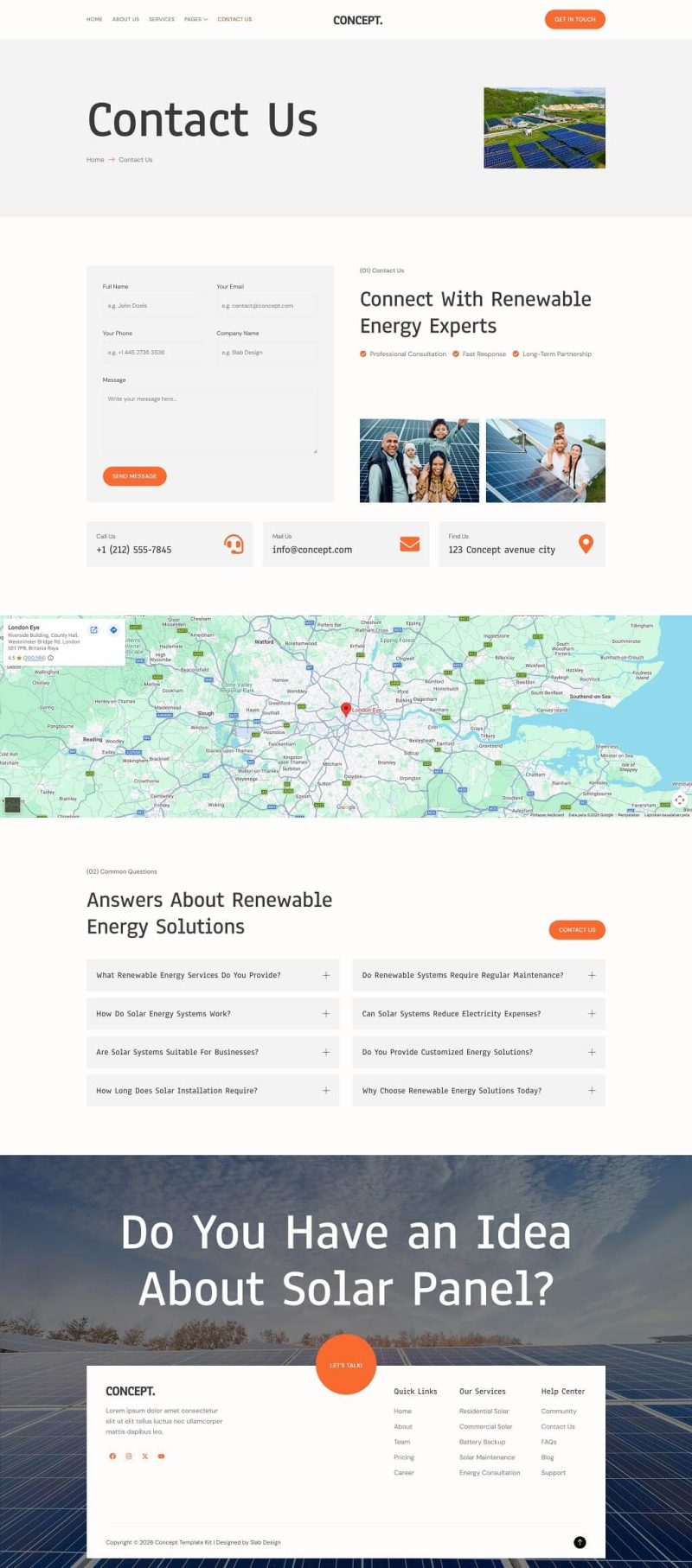Click the headset icon in Call Us card
The image size is (692, 1568).
[234, 544]
